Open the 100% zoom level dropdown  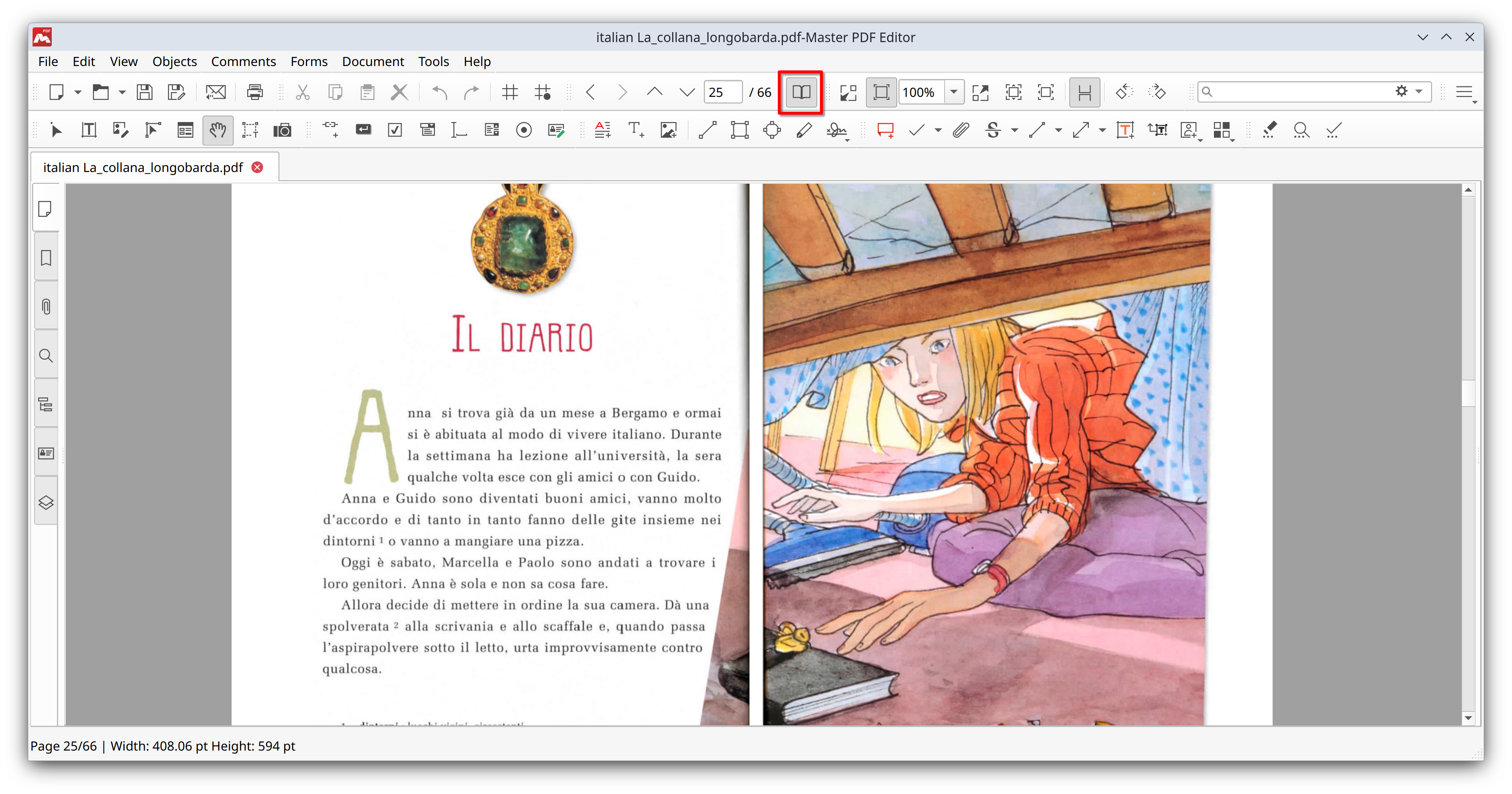tap(954, 92)
